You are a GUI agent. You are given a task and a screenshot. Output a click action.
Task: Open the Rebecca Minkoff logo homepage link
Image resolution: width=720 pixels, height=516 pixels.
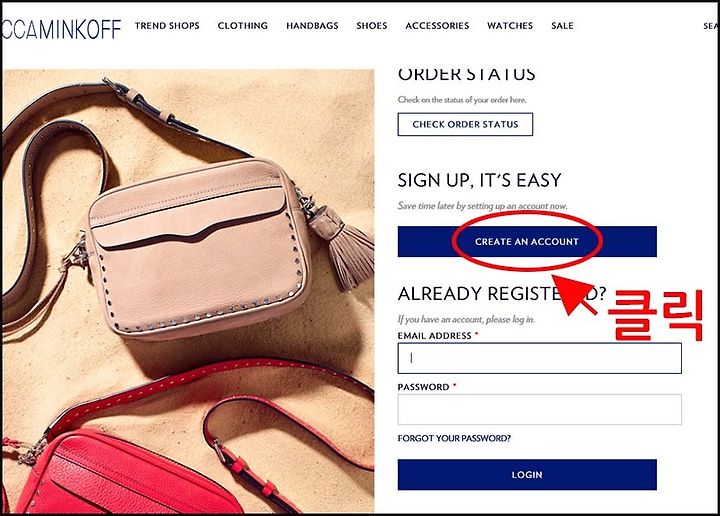[x=62, y=28]
